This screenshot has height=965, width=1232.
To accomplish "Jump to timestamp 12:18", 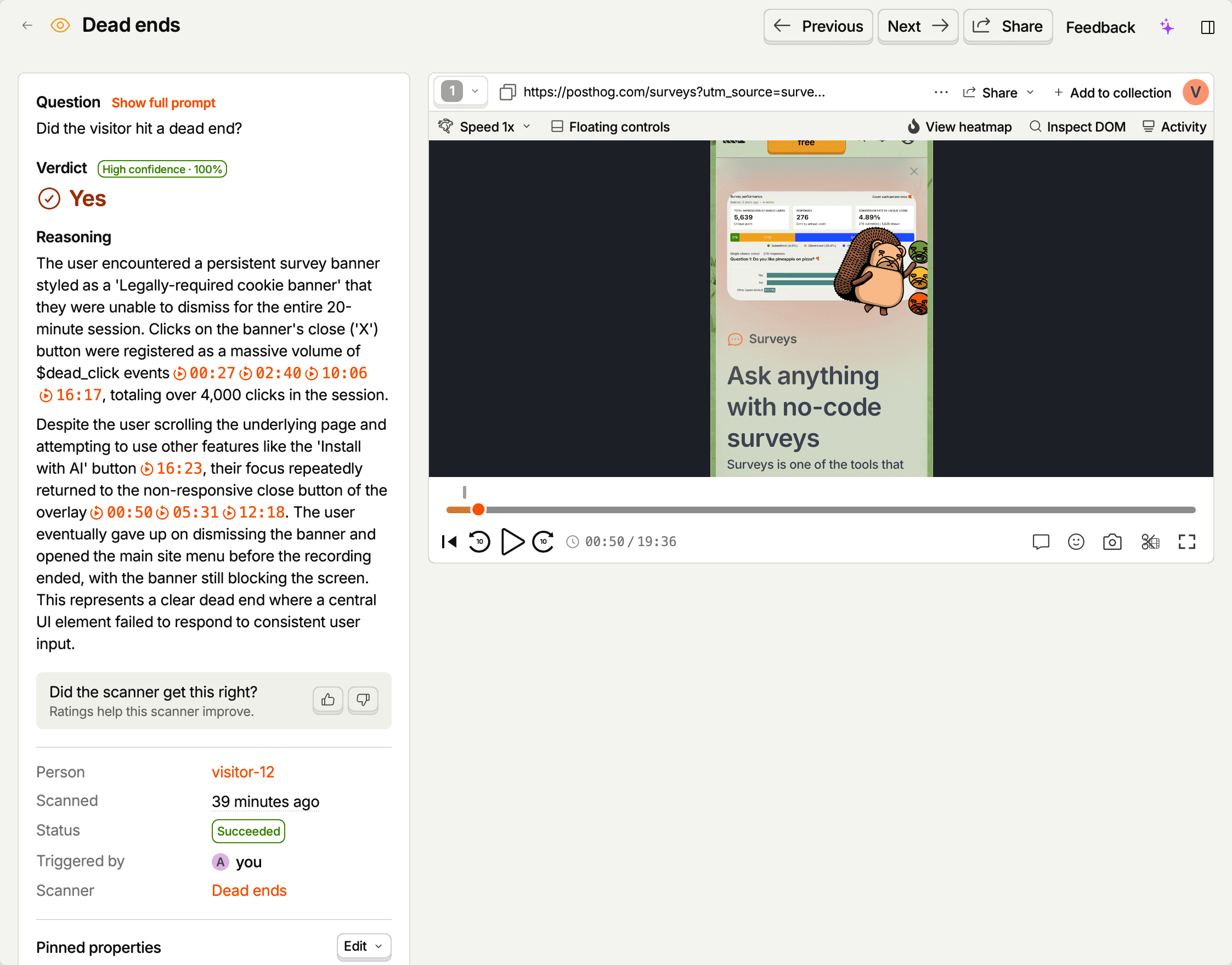I will (254, 512).
